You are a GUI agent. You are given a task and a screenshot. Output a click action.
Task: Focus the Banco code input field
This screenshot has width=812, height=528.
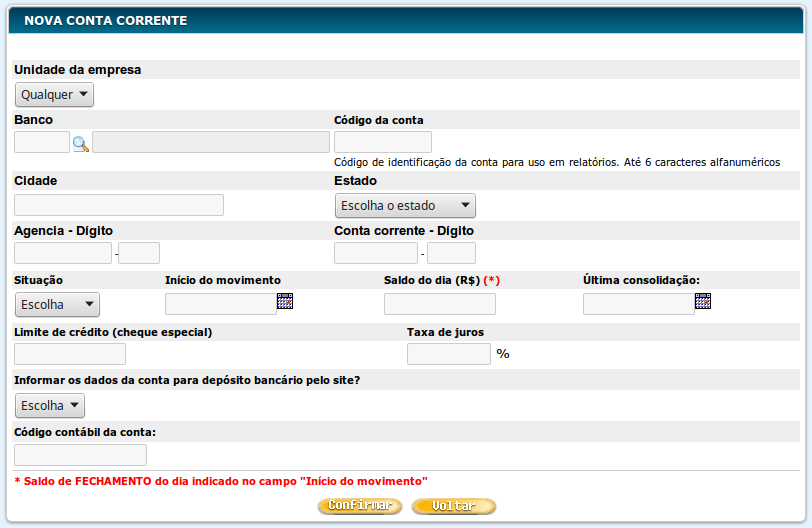[42, 143]
